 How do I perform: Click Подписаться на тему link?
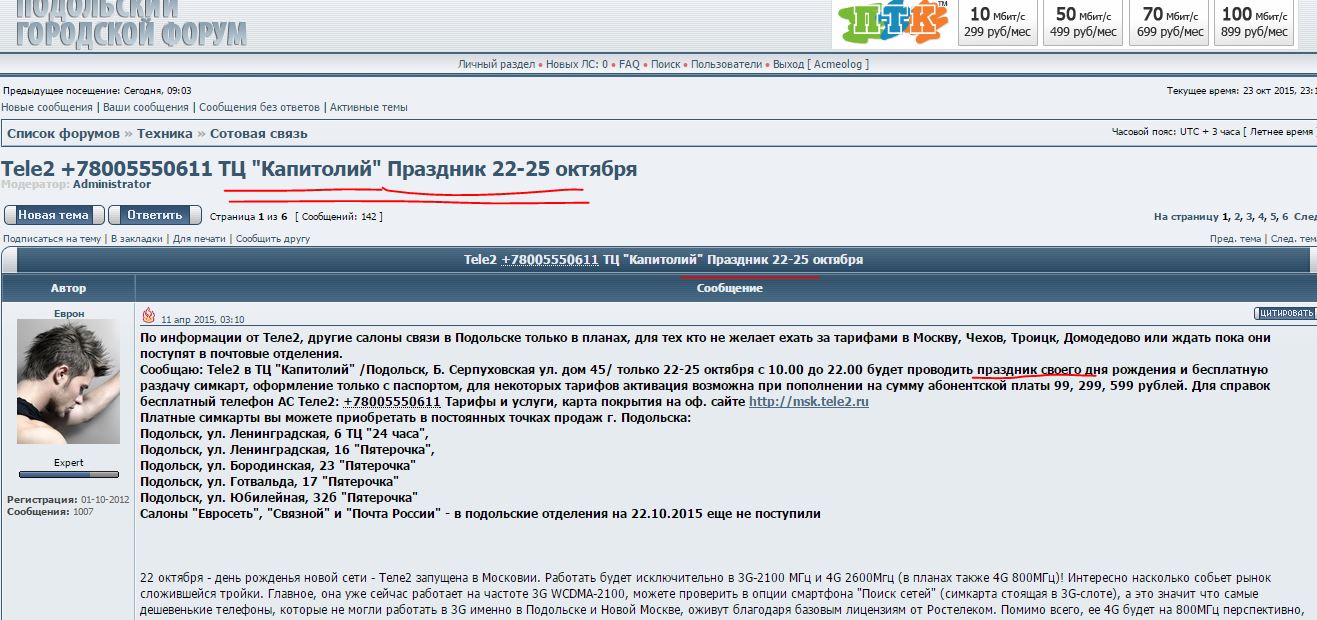[52, 239]
